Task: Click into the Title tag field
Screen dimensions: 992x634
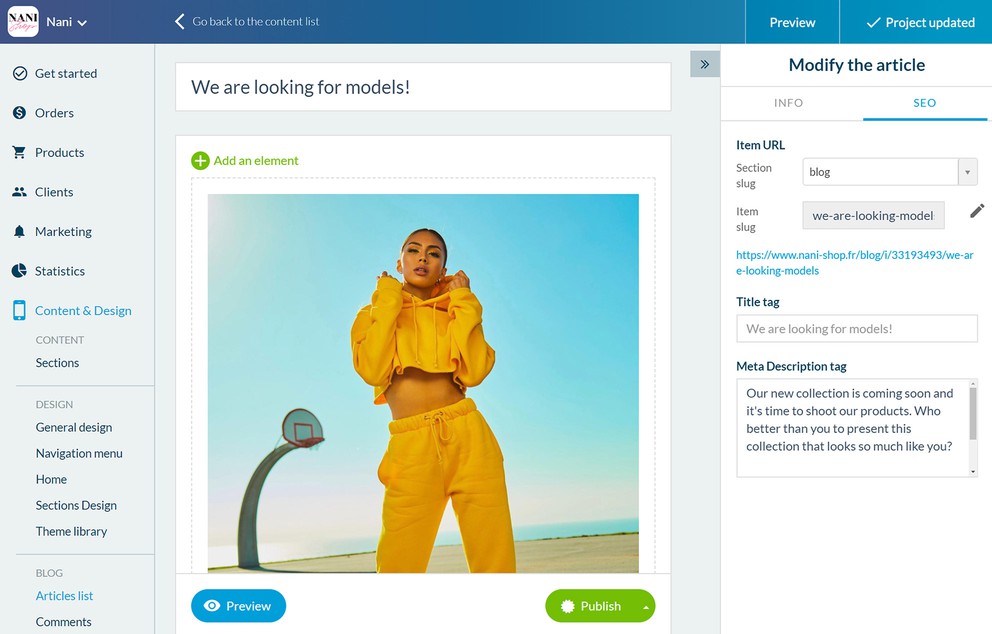Action: (x=857, y=328)
